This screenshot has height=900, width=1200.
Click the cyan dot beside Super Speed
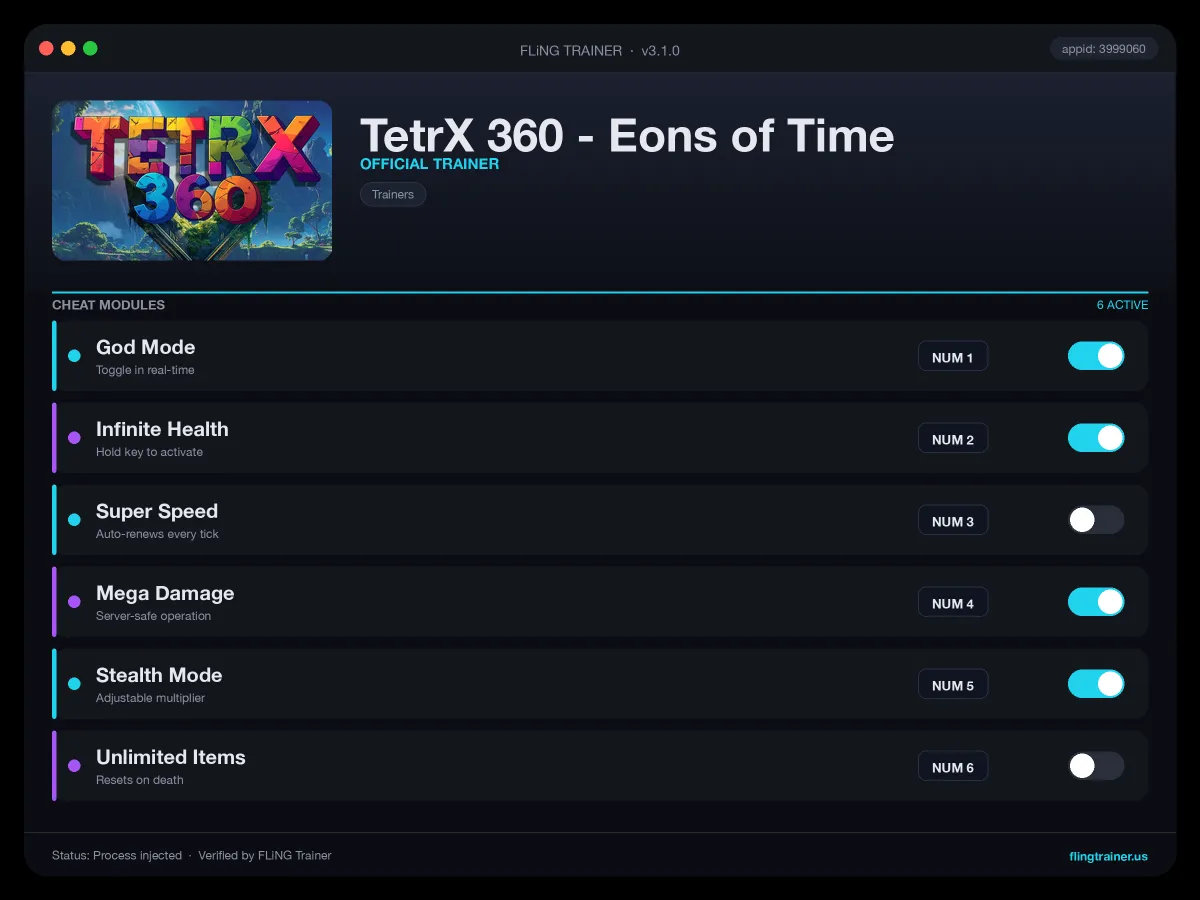[74, 520]
